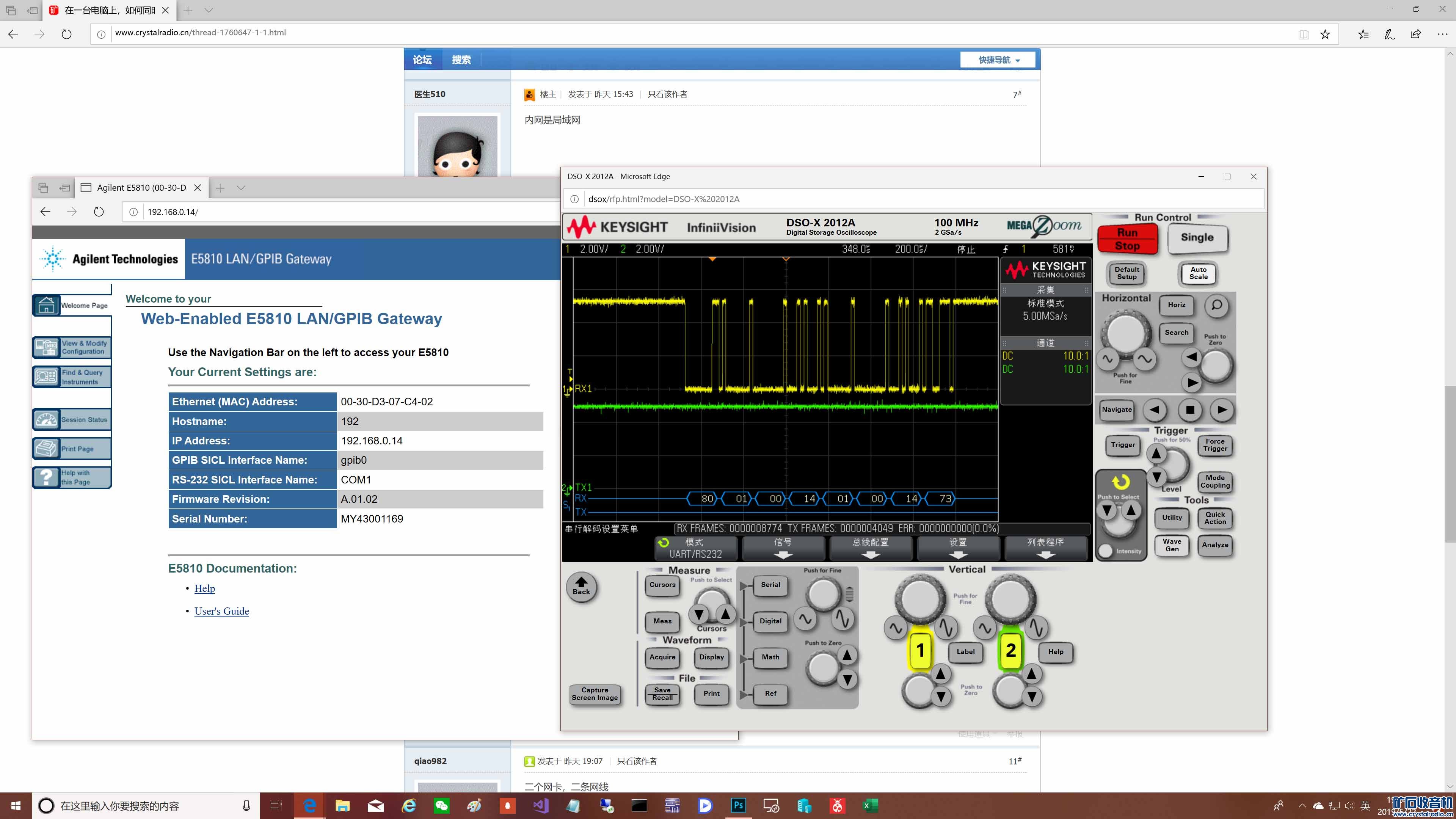Expand the 总线配置 softkey menu
Screen dimensions: 1456x819
tap(871, 548)
